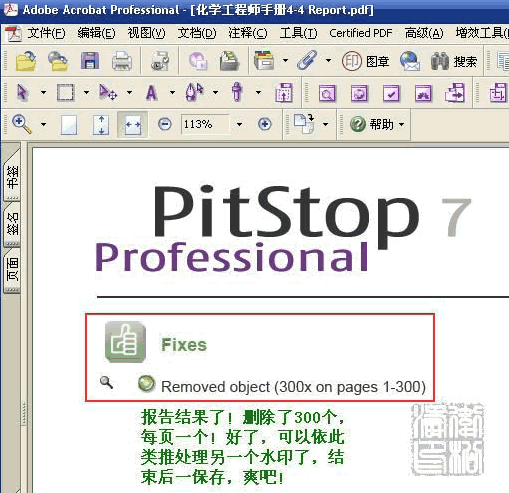509x493 pixels.
Task: Expand the rotate pages dropdown arrow
Action: 325,125
